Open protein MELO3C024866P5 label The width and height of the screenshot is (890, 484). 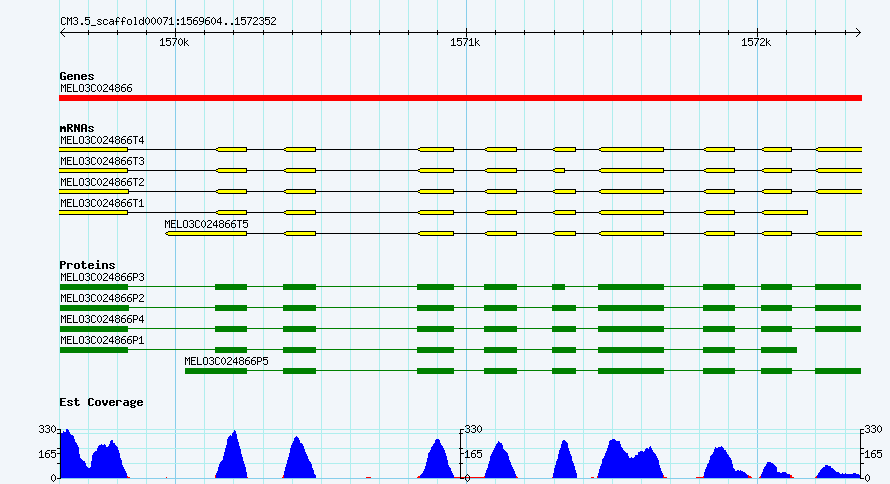click(226, 361)
